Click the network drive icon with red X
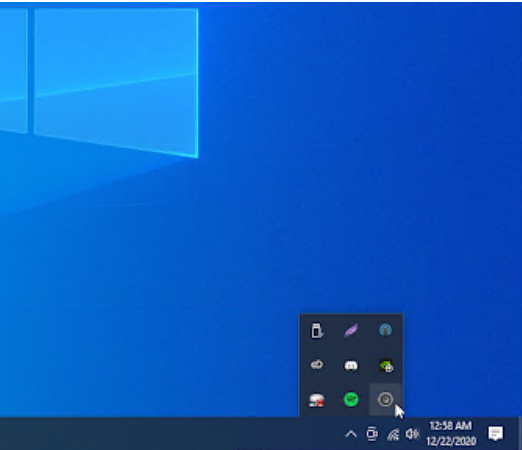522x450 pixels. (x=317, y=400)
